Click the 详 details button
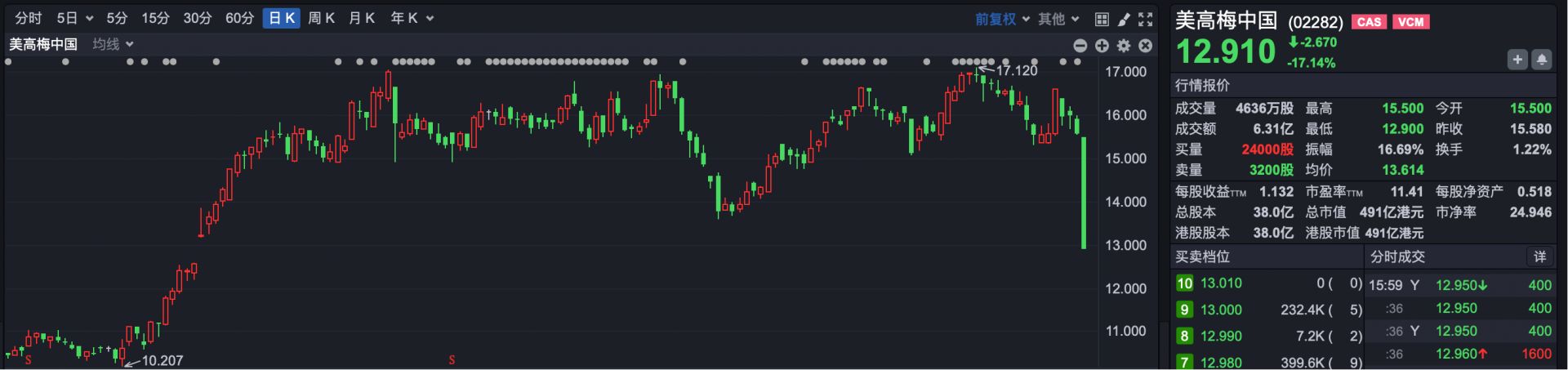The width and height of the screenshot is (1568, 370). click(1539, 256)
